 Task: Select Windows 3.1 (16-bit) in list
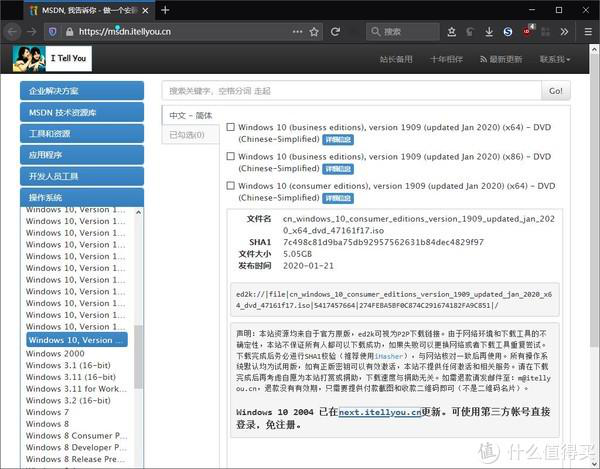(x=68, y=365)
